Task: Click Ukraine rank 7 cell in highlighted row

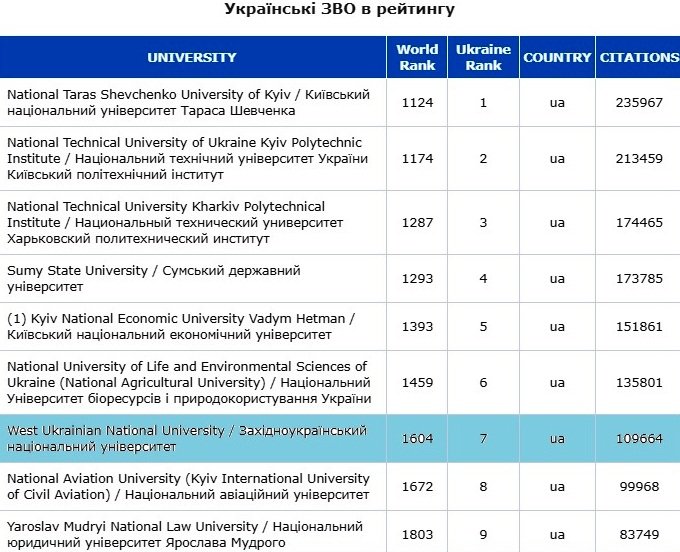Action: tap(483, 439)
